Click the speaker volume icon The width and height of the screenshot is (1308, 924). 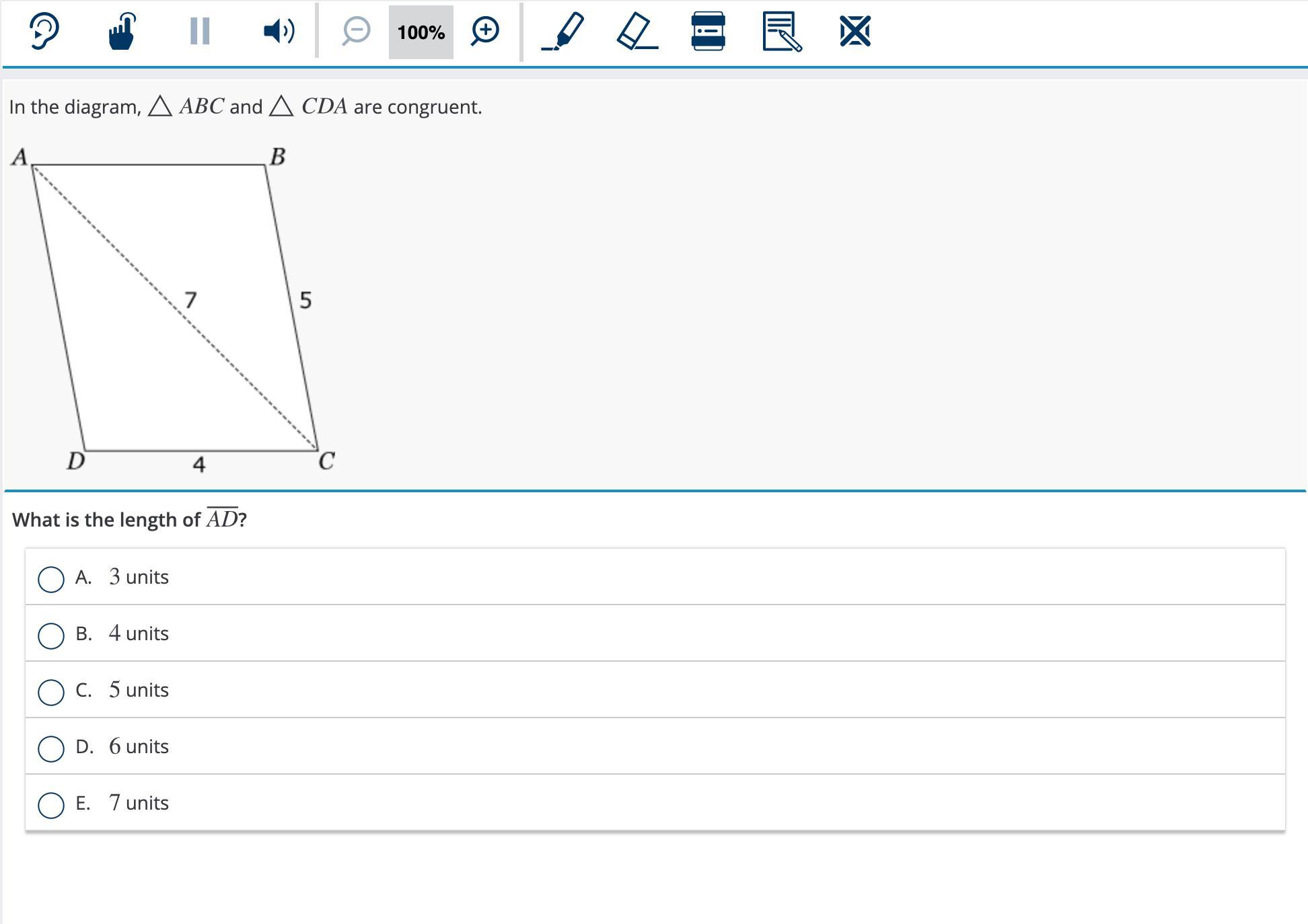pyautogui.click(x=279, y=31)
